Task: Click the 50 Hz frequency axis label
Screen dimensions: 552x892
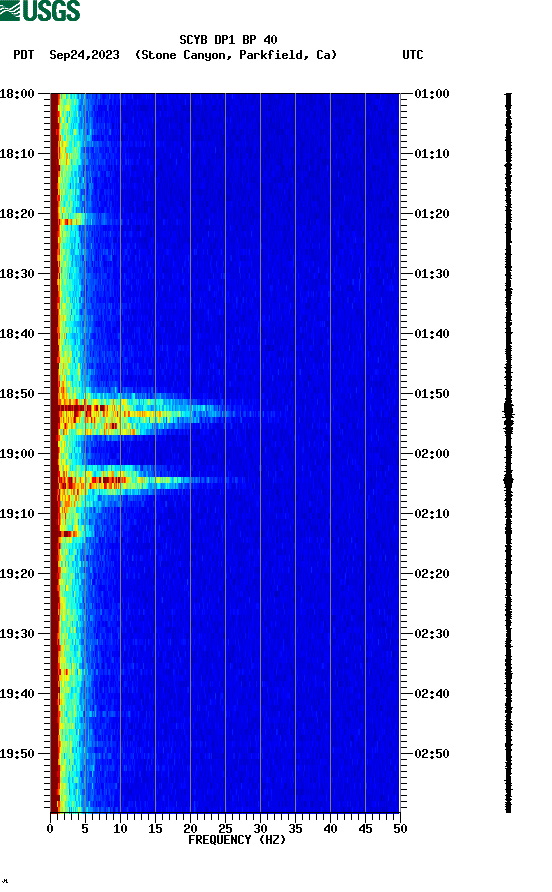Action: [x=401, y=829]
